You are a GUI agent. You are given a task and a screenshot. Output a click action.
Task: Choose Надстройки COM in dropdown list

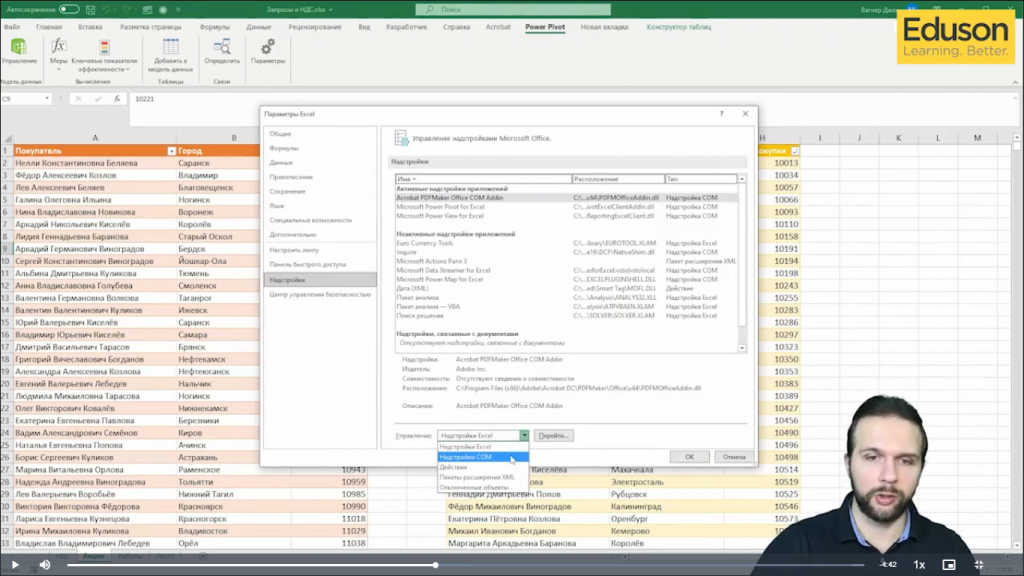click(x=483, y=457)
